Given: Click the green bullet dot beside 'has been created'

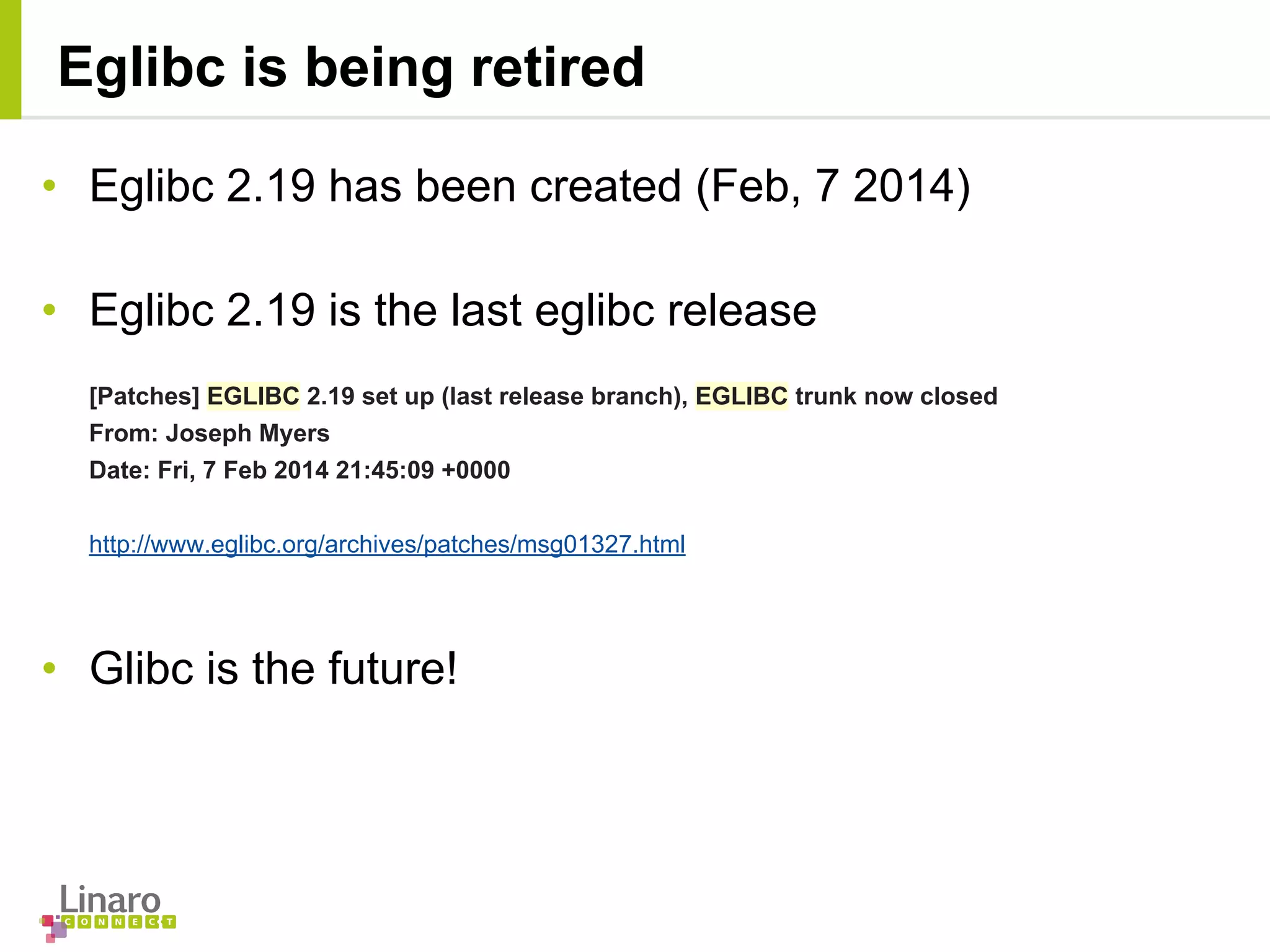Looking at the screenshot, I should 50,185.
